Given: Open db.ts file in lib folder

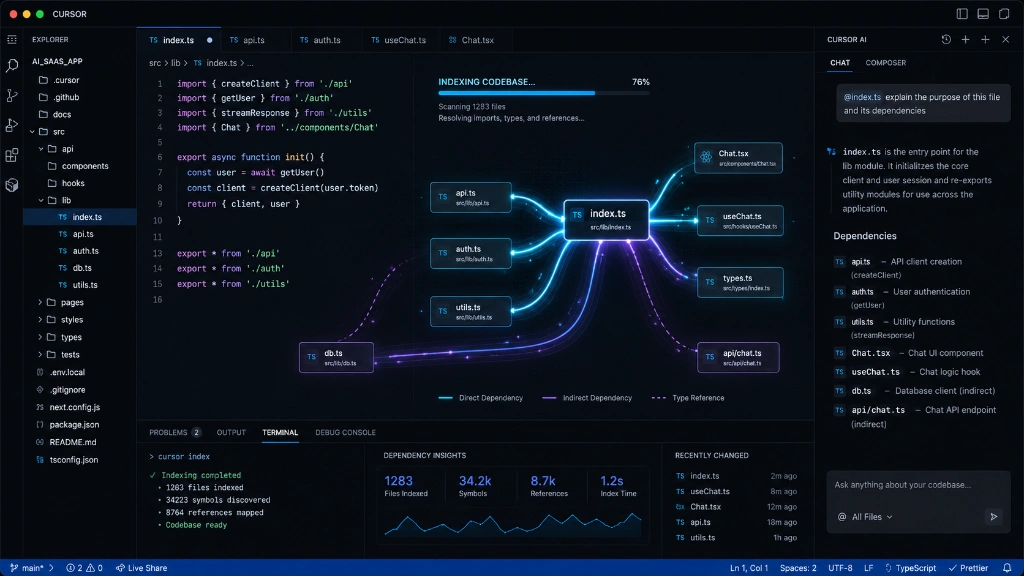Looking at the screenshot, I should point(82,268).
